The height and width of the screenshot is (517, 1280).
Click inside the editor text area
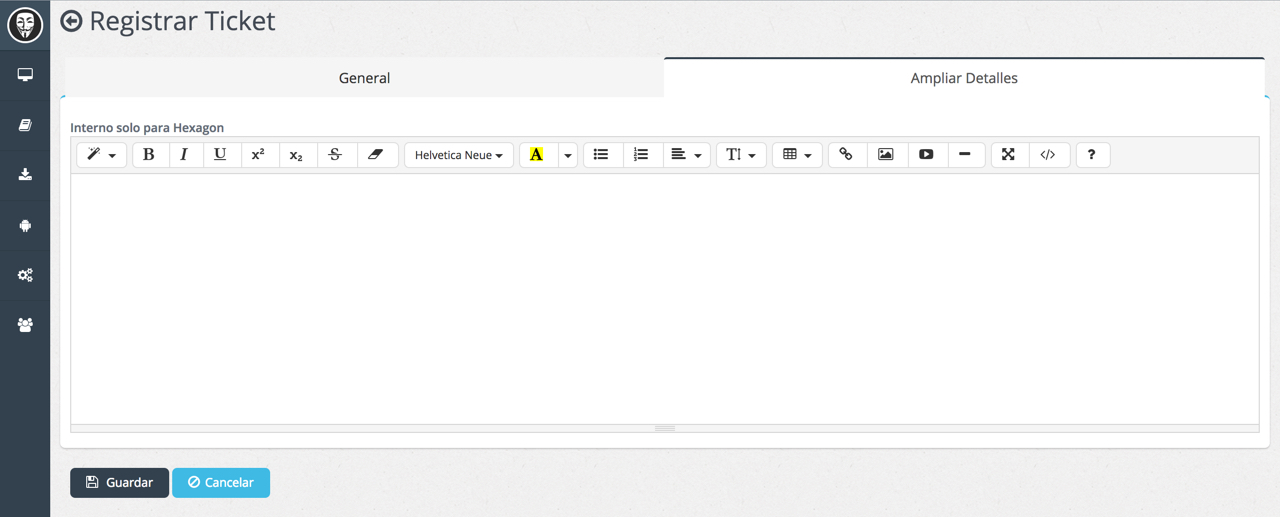point(665,299)
